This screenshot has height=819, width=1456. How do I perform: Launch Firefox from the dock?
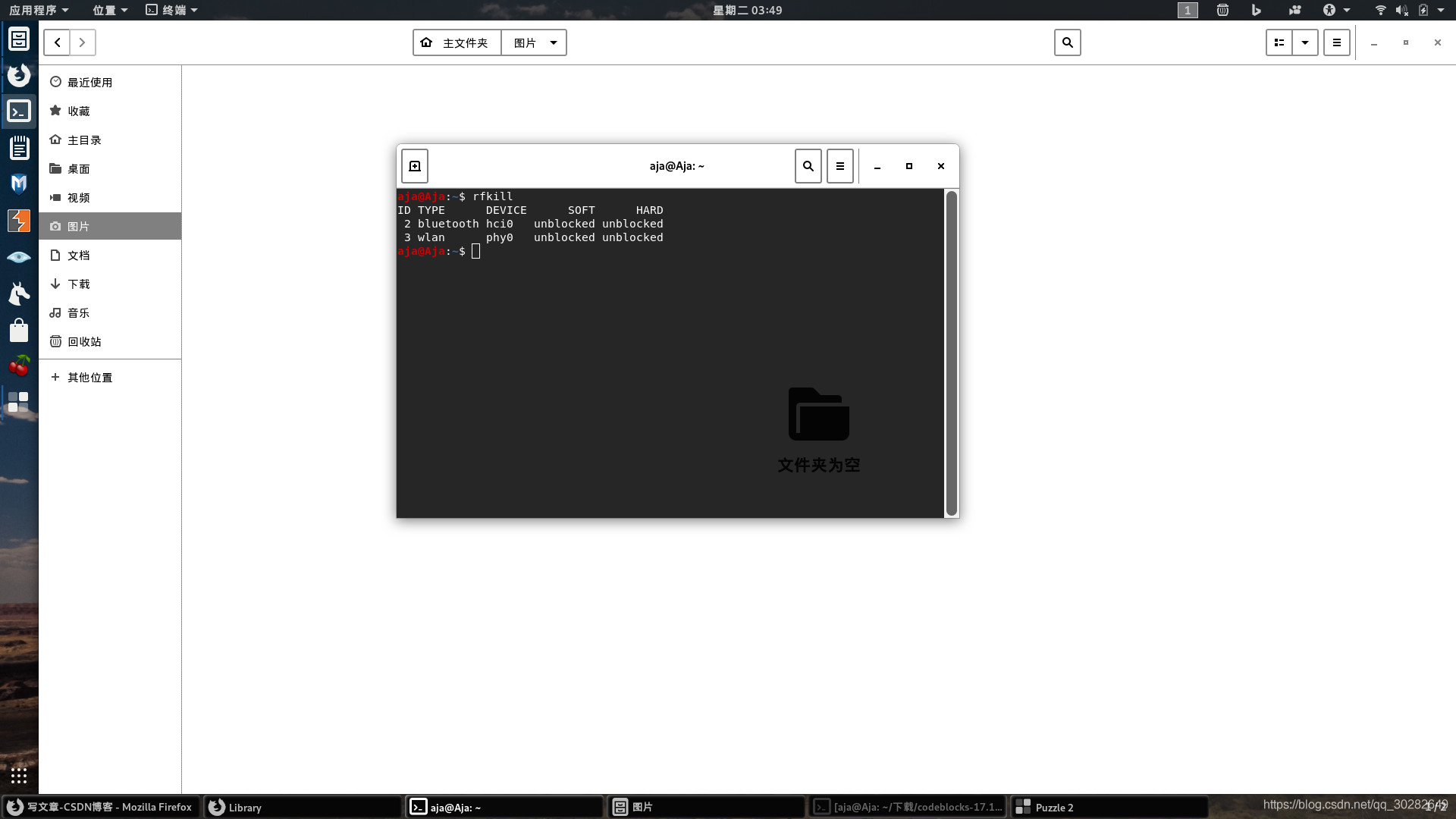(19, 74)
